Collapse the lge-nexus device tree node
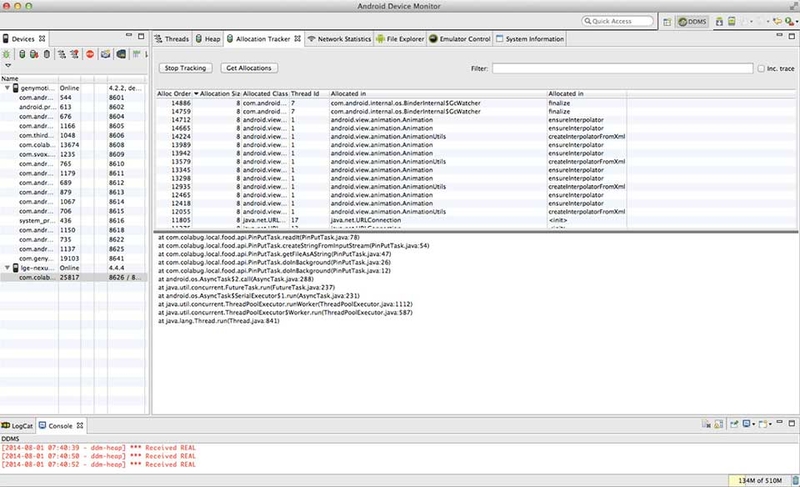The image size is (800, 487). tap(7, 268)
